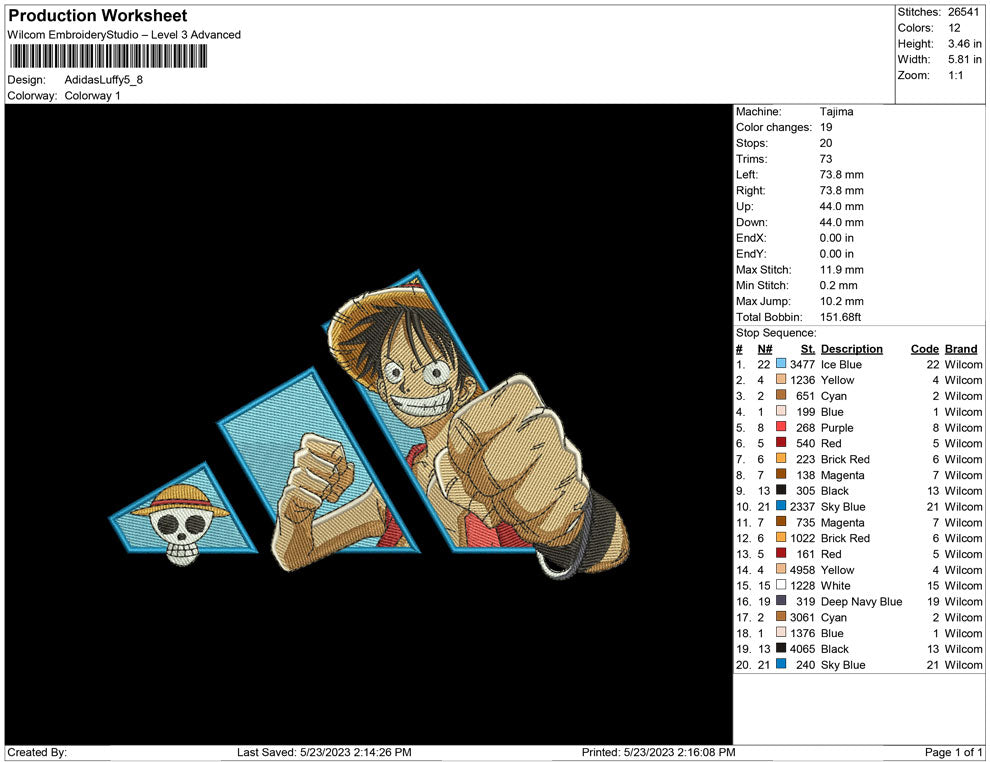This screenshot has height=762, width=990.
Task: Select the Deep Navy Blue swatch in stop 16
Action: tap(781, 601)
